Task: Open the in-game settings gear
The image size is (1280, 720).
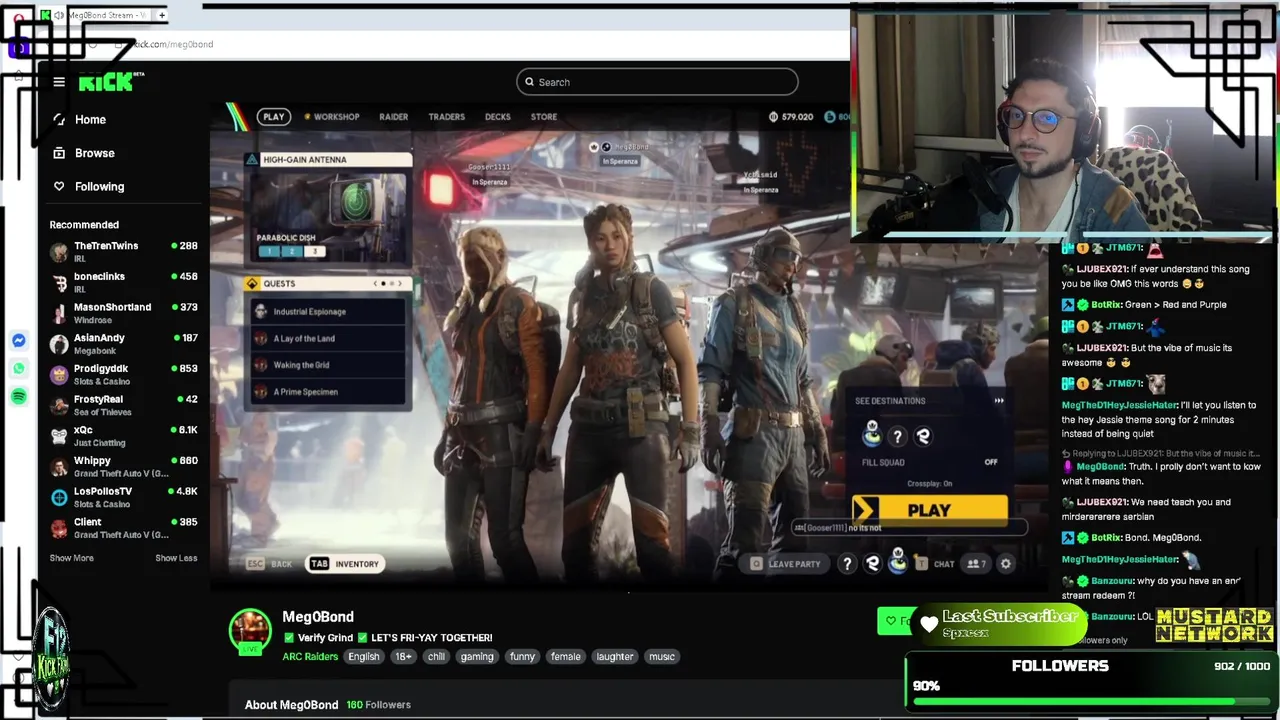Action: click(1006, 564)
